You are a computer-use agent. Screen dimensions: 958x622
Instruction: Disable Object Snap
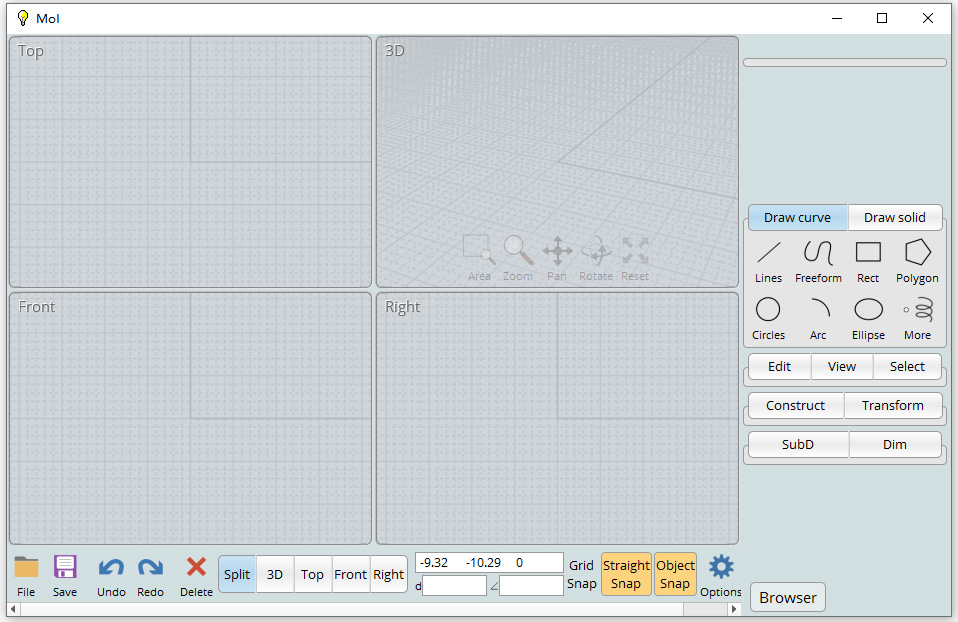(675, 573)
